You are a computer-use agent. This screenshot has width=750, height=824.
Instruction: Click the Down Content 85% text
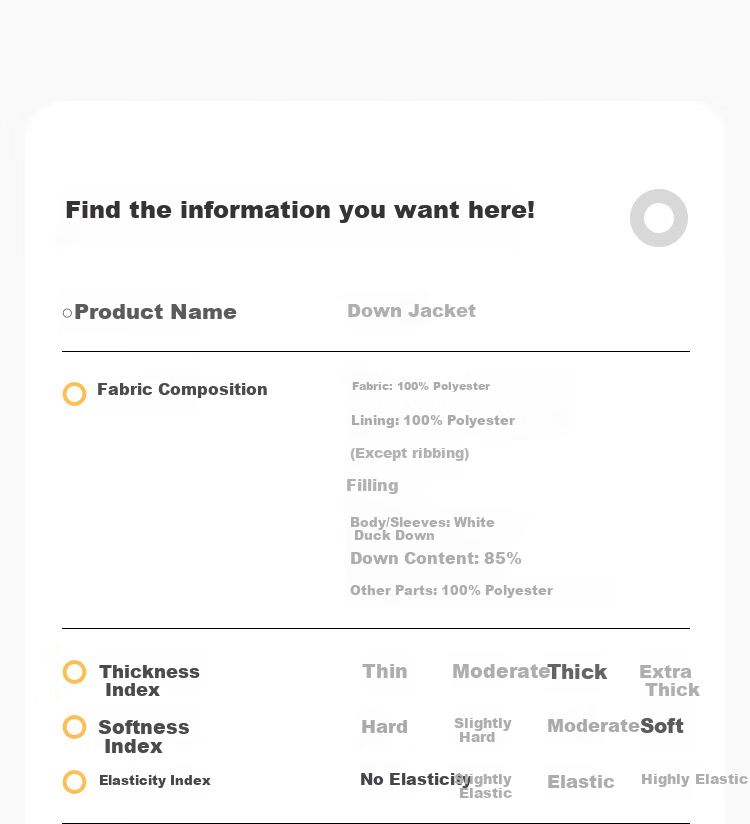[436, 558]
